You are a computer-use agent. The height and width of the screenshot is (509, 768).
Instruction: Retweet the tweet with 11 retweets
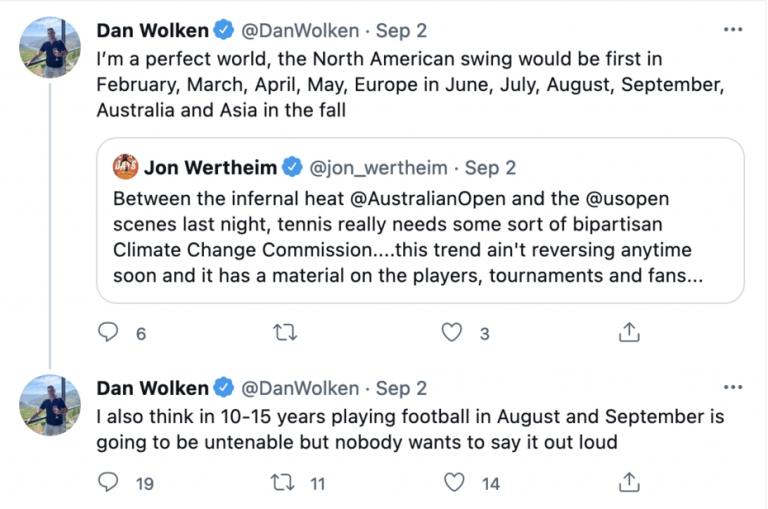click(285, 483)
